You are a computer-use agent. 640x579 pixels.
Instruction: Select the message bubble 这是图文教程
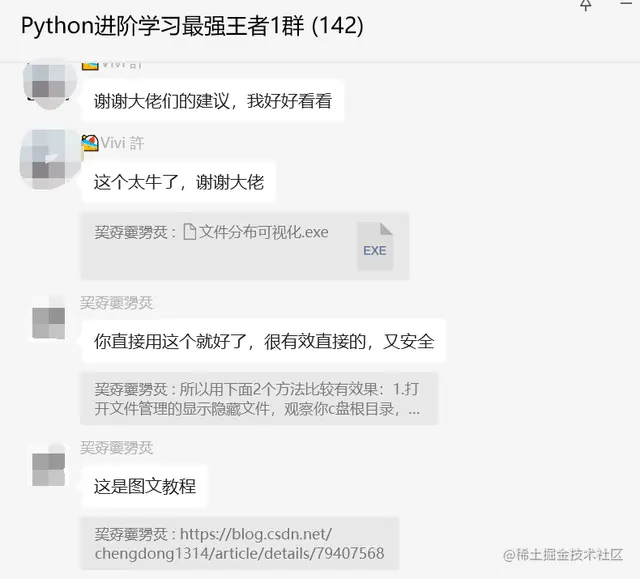(144, 486)
